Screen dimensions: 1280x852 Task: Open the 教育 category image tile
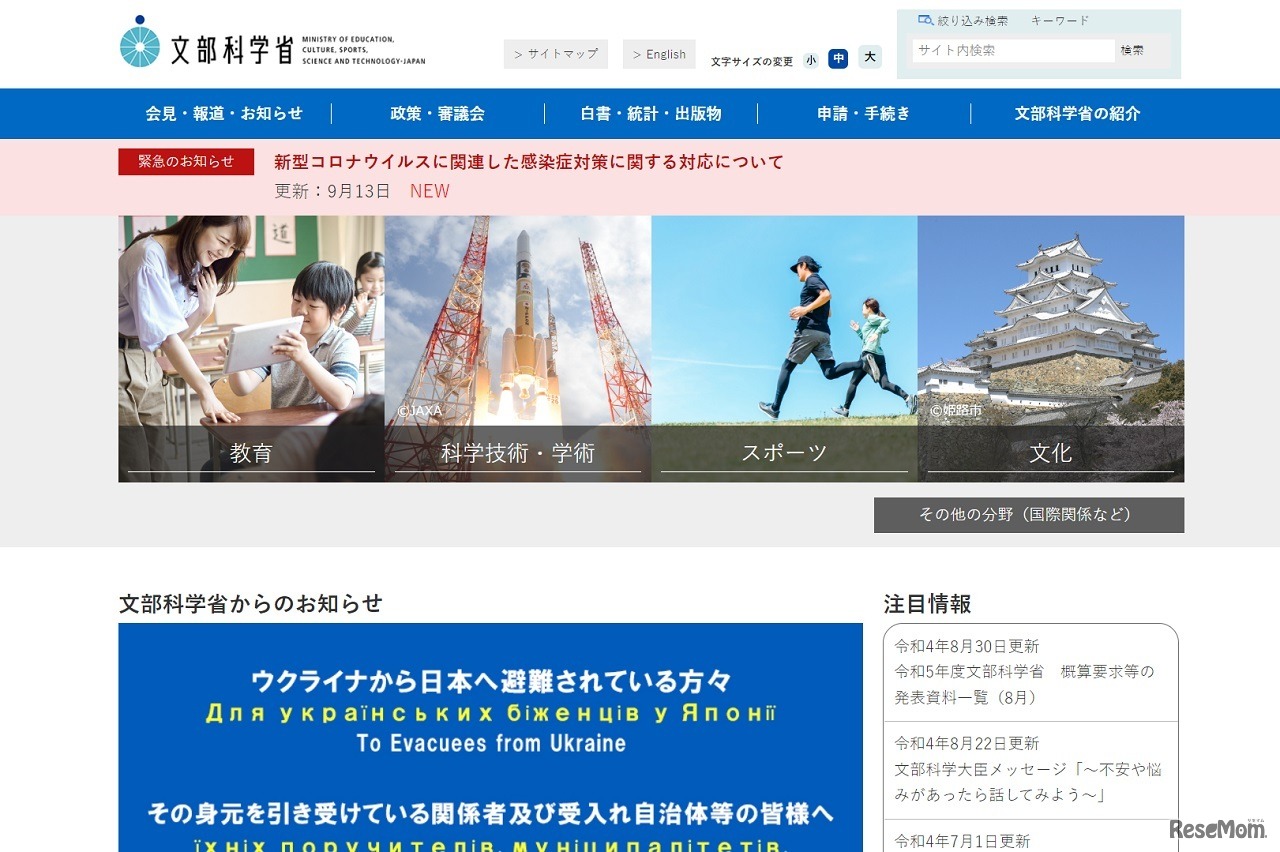[x=251, y=349]
